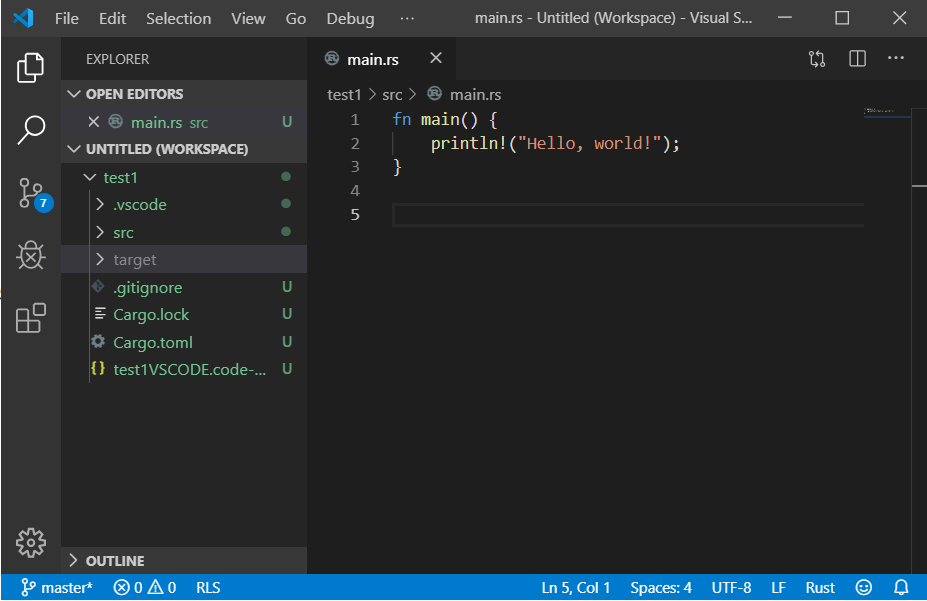This screenshot has height=601, width=927.
Task: Click the RLS status bar item
Action: click(x=208, y=587)
